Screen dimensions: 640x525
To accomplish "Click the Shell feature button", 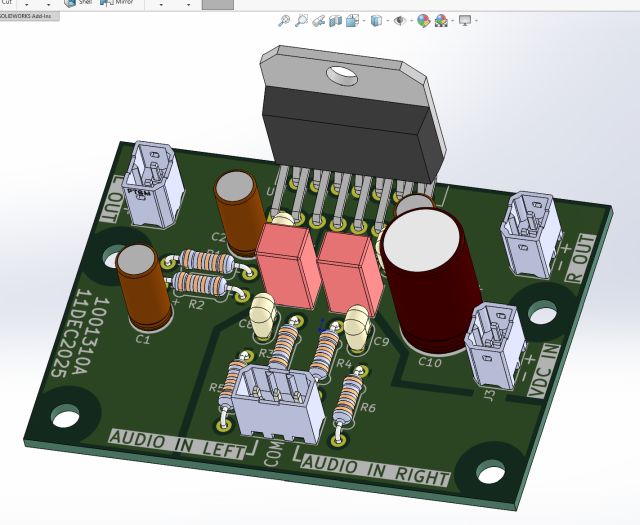I will 83,3.
